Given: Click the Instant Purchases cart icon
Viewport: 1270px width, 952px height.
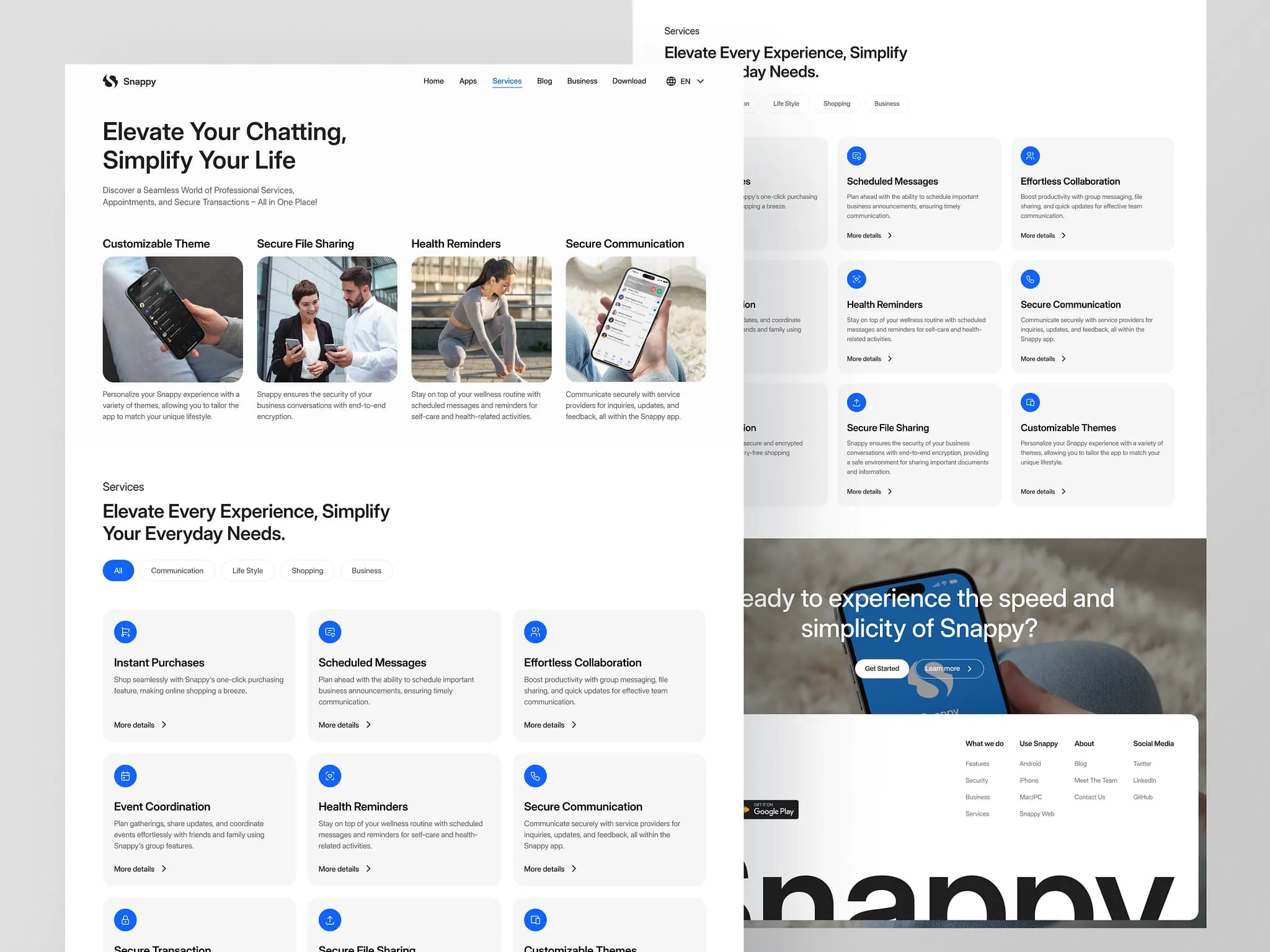Looking at the screenshot, I should pos(125,632).
